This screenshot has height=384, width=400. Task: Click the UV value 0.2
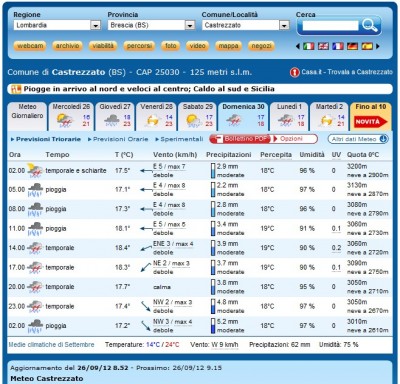(336, 248)
